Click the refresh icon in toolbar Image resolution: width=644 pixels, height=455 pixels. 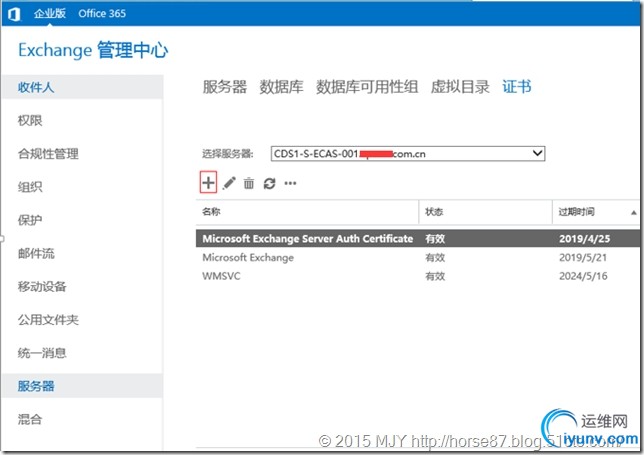(269, 183)
